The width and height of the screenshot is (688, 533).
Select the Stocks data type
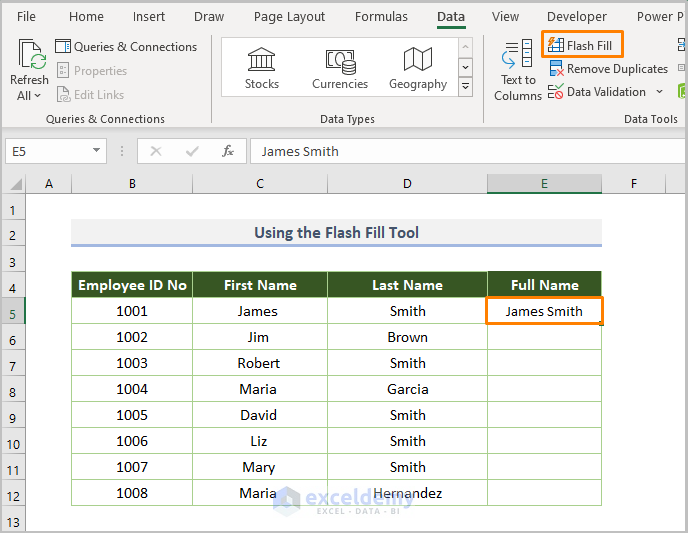click(262, 68)
